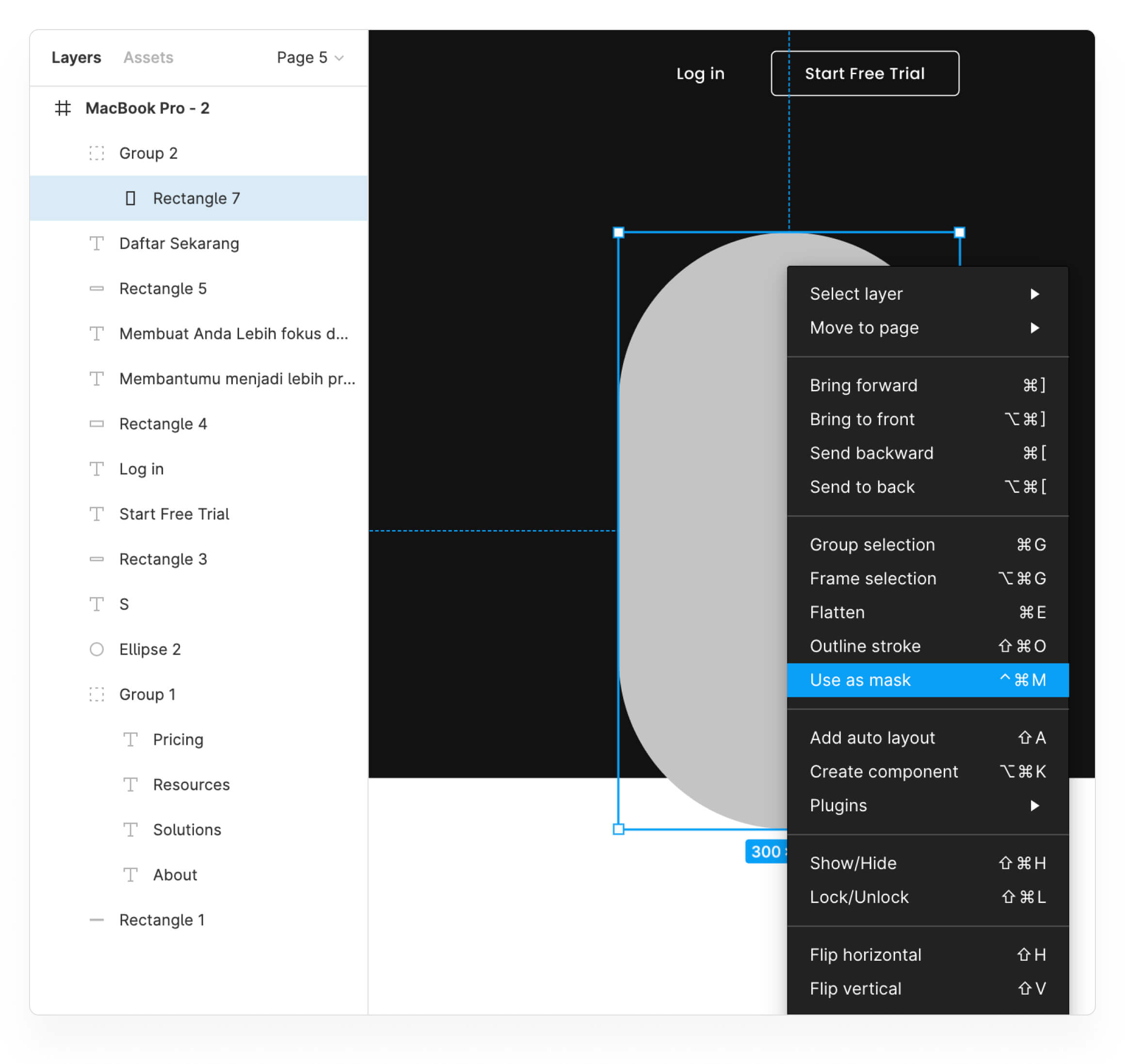Click the group icon next to Group 2
This screenshot has height=1064, width=1125.
click(96, 153)
